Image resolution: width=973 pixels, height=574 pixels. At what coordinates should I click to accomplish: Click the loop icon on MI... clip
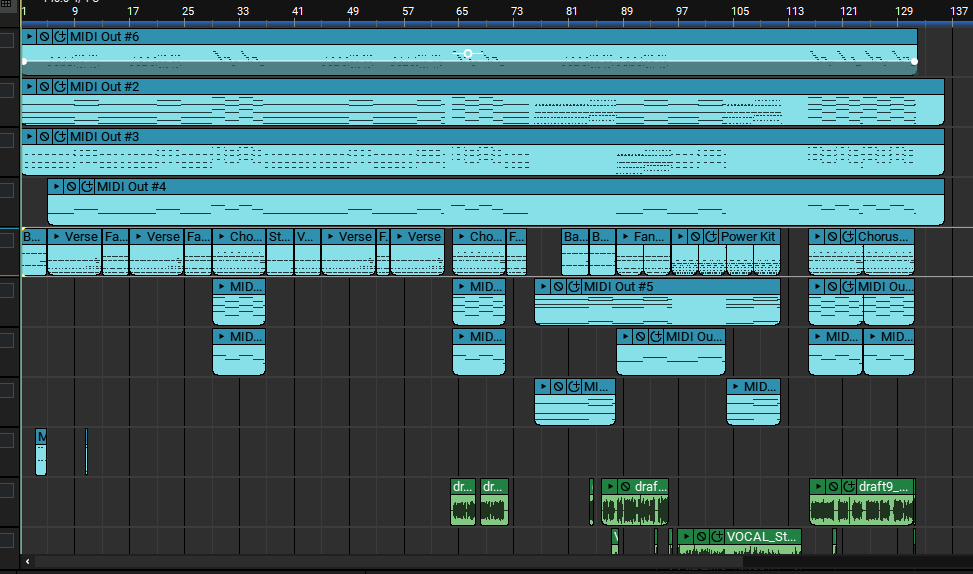pos(575,387)
